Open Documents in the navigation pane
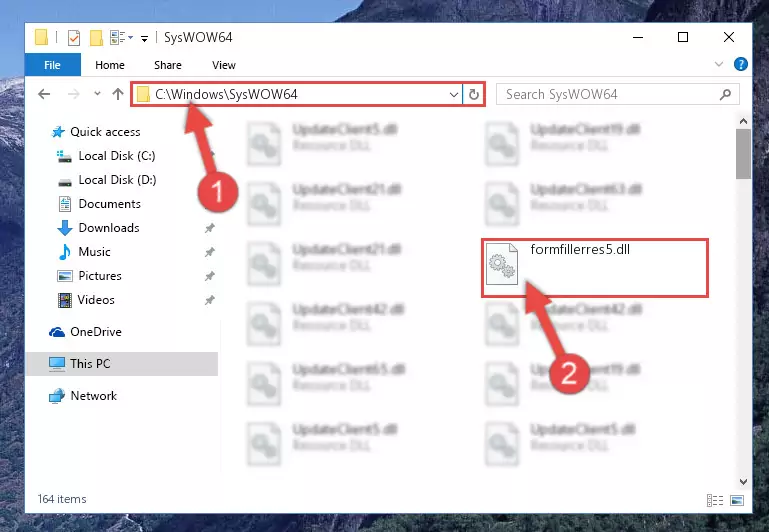 pyautogui.click(x=109, y=203)
